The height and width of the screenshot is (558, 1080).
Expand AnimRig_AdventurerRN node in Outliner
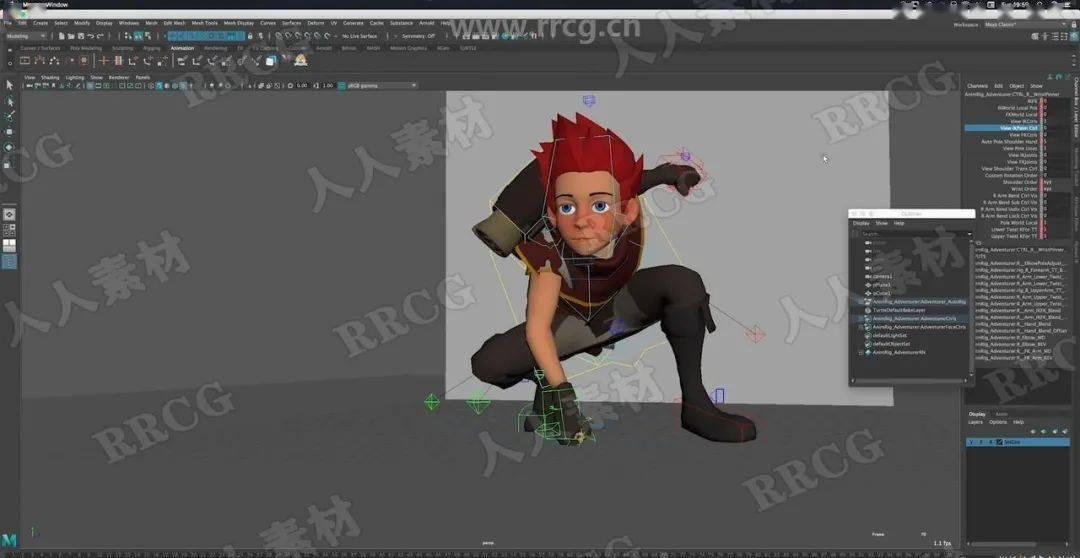(x=861, y=352)
